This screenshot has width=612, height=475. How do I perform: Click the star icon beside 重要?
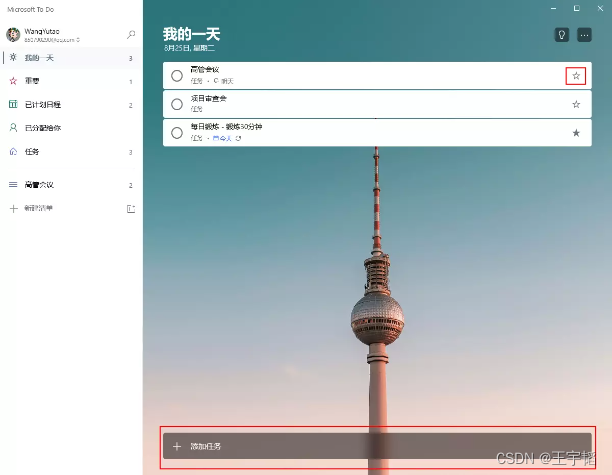(13, 81)
